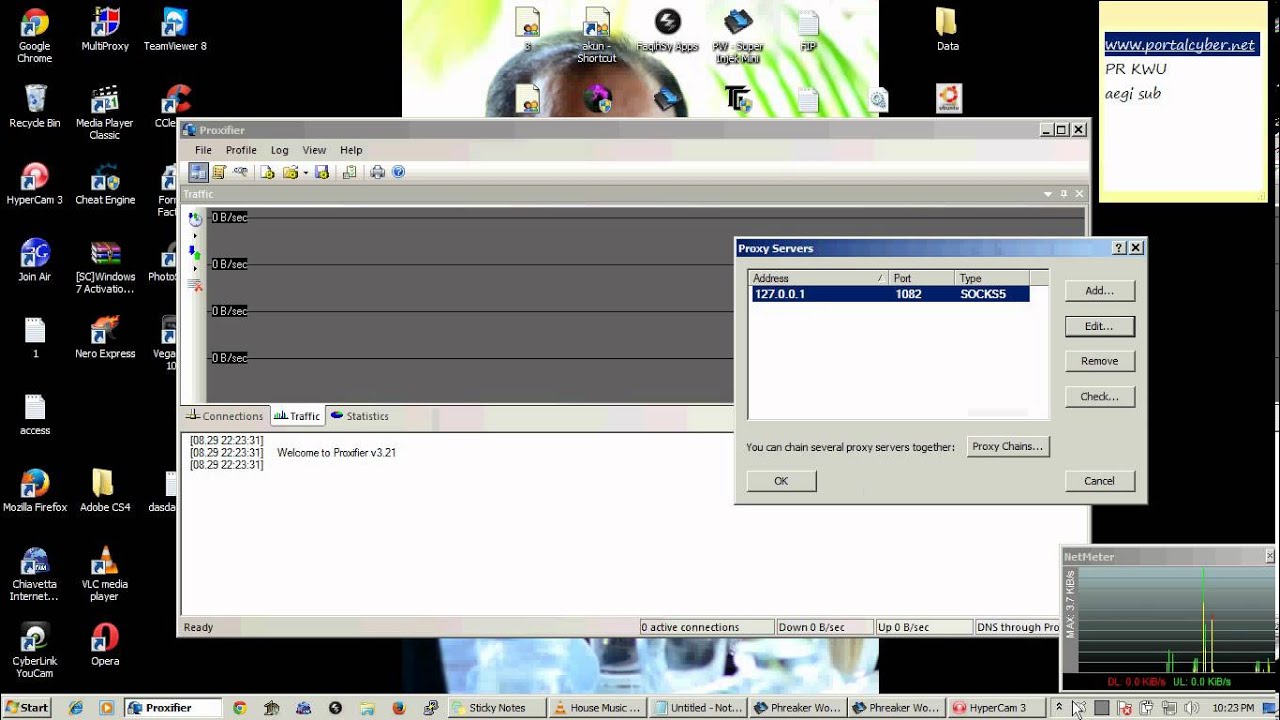Open the Help menu
Viewport: 1280px width, 720px height.
tap(351, 150)
